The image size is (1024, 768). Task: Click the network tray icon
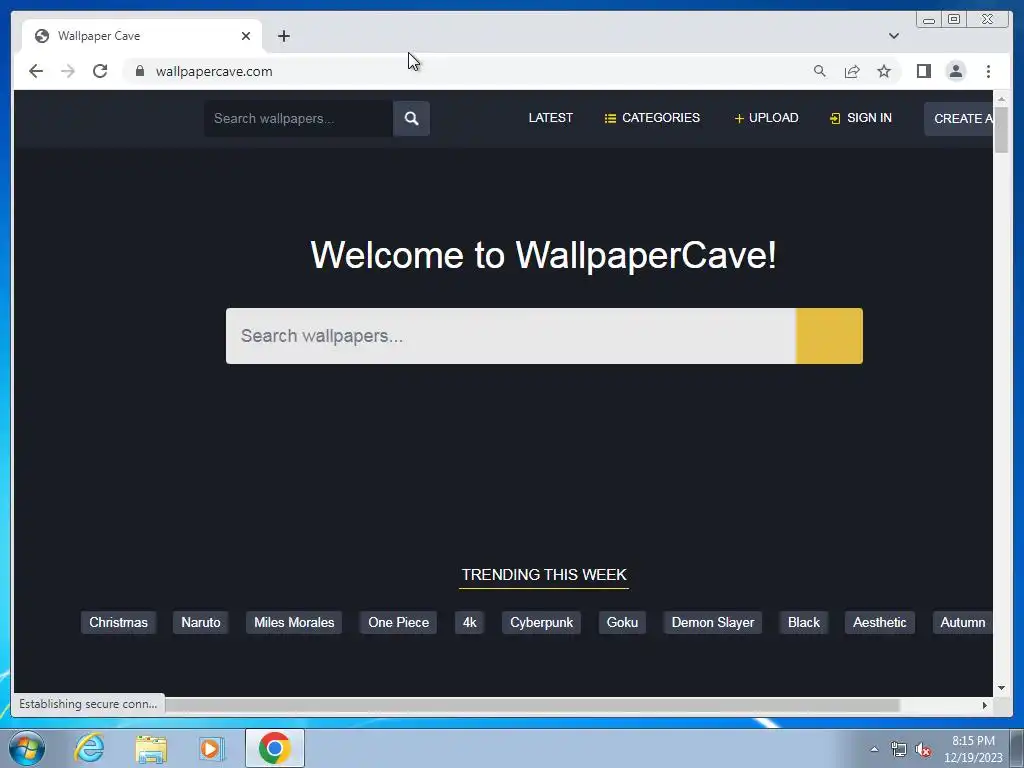click(899, 750)
